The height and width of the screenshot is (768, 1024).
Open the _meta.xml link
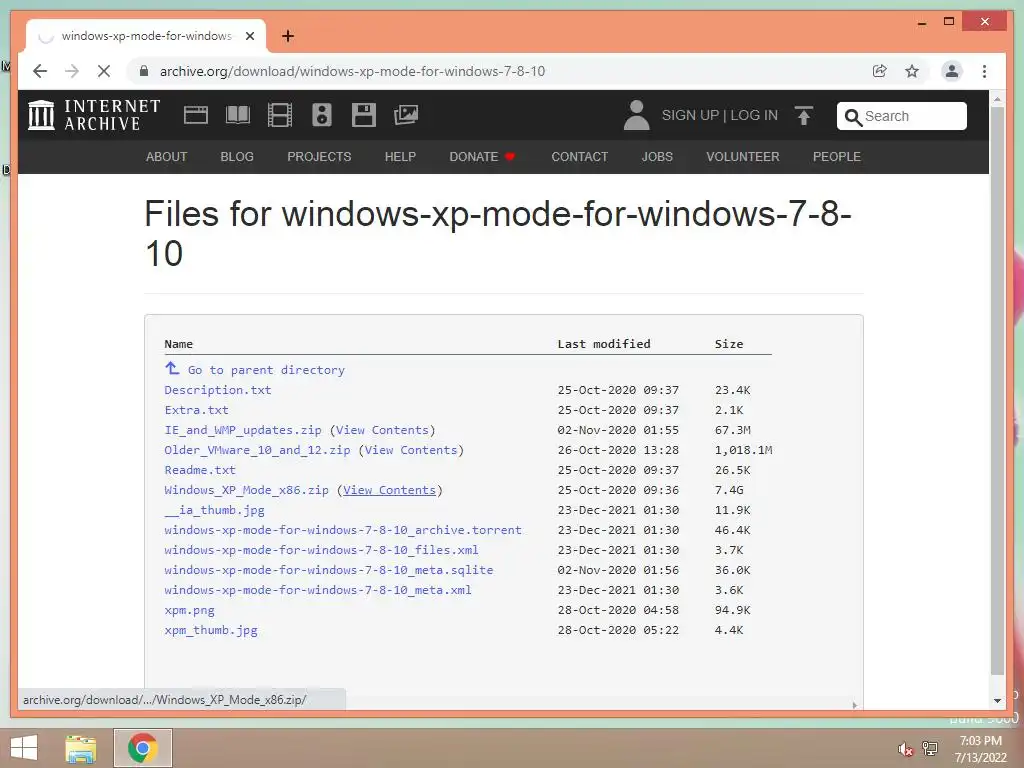coord(318,590)
